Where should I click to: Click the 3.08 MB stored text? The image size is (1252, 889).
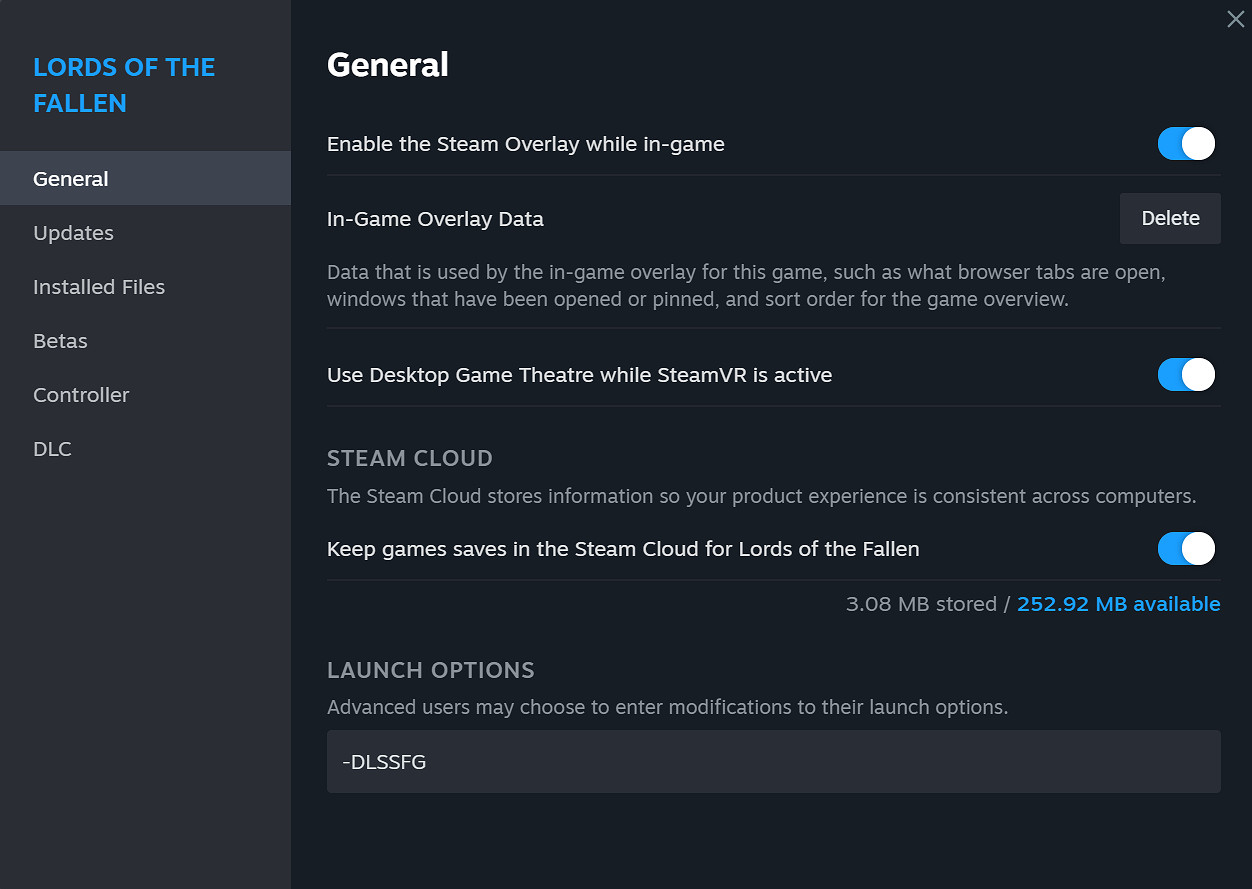point(920,604)
